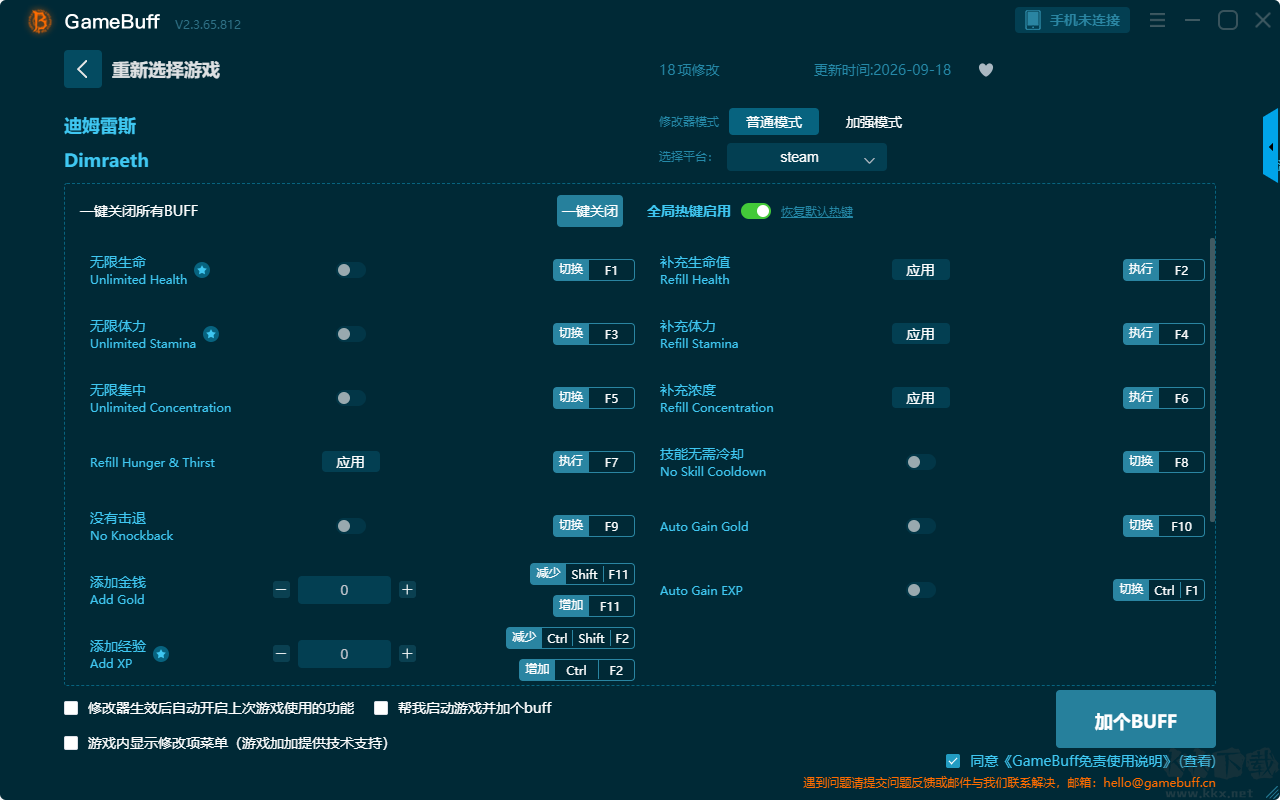
Task: Uncheck GameBuff disclaimer agreement checkbox
Action: pyautogui.click(x=953, y=761)
